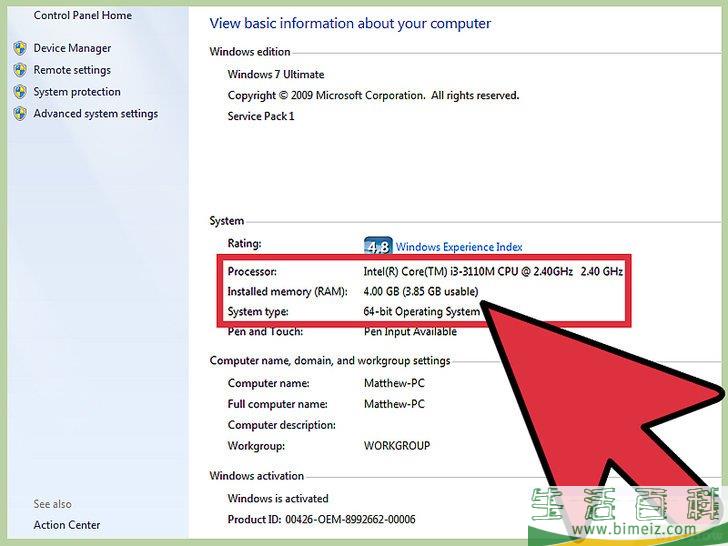The width and height of the screenshot is (728, 546).
Task: Click the Advanced system settings shield icon
Action: click(x=20, y=114)
